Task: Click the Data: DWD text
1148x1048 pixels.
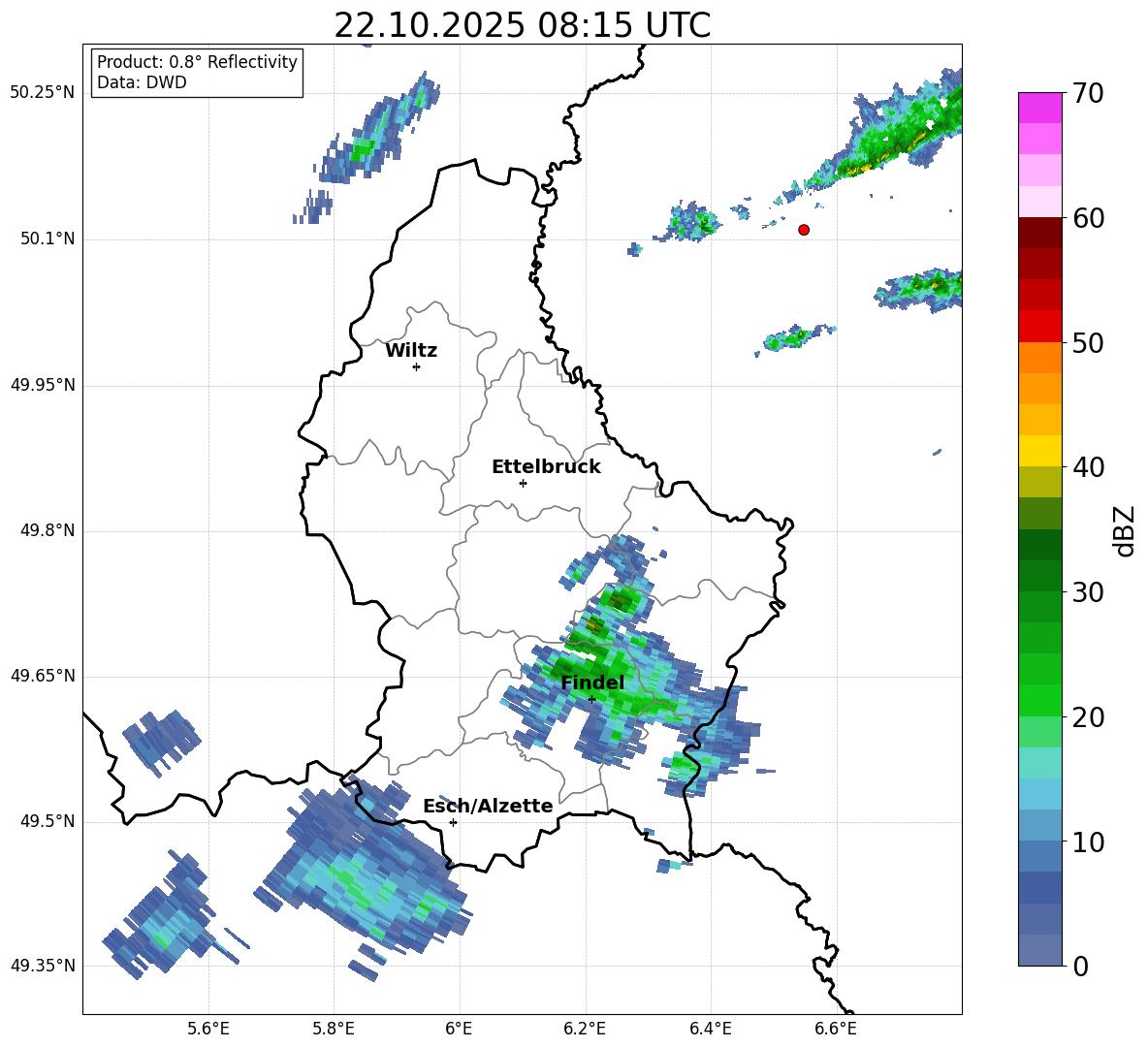Action: point(142,82)
